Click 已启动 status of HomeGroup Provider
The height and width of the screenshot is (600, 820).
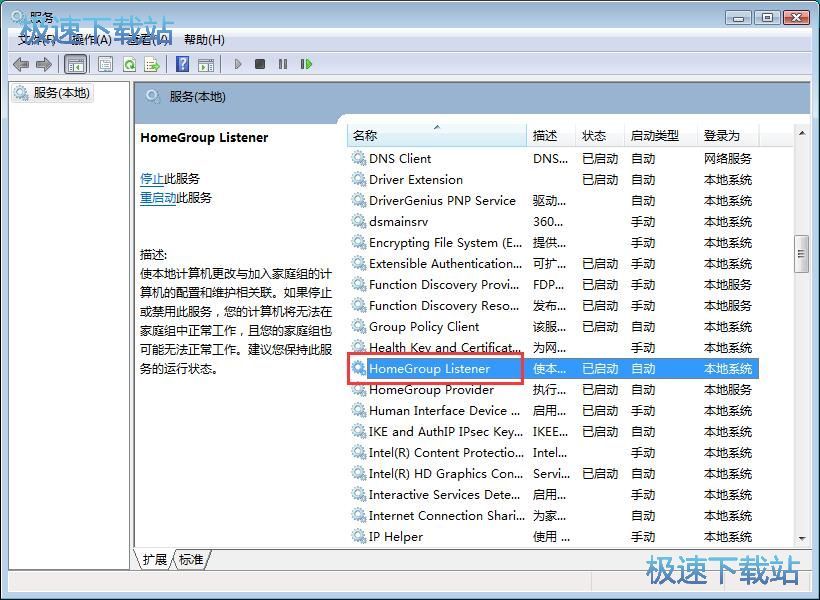[600, 390]
